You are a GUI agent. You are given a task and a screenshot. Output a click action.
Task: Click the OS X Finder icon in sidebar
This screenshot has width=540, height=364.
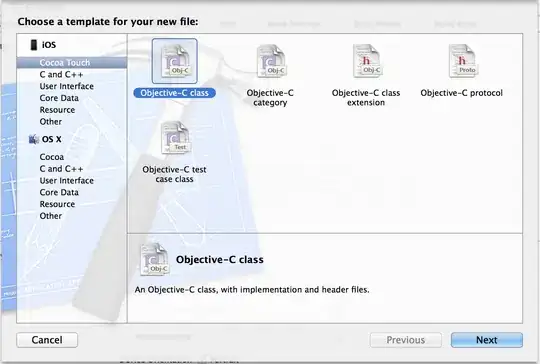point(33,139)
